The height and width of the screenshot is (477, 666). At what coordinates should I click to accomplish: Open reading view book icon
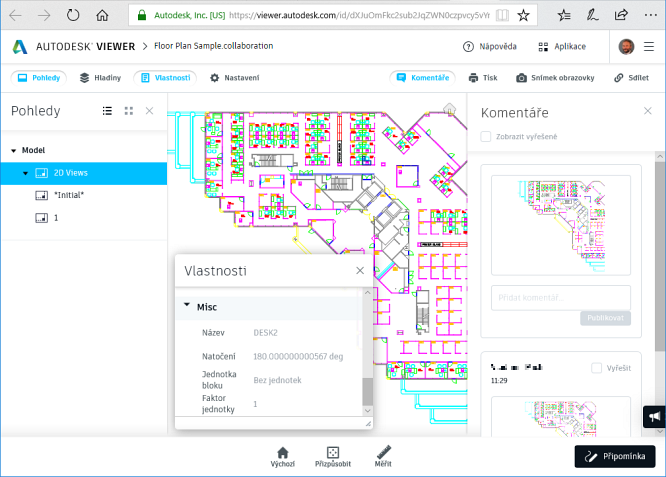point(502,16)
